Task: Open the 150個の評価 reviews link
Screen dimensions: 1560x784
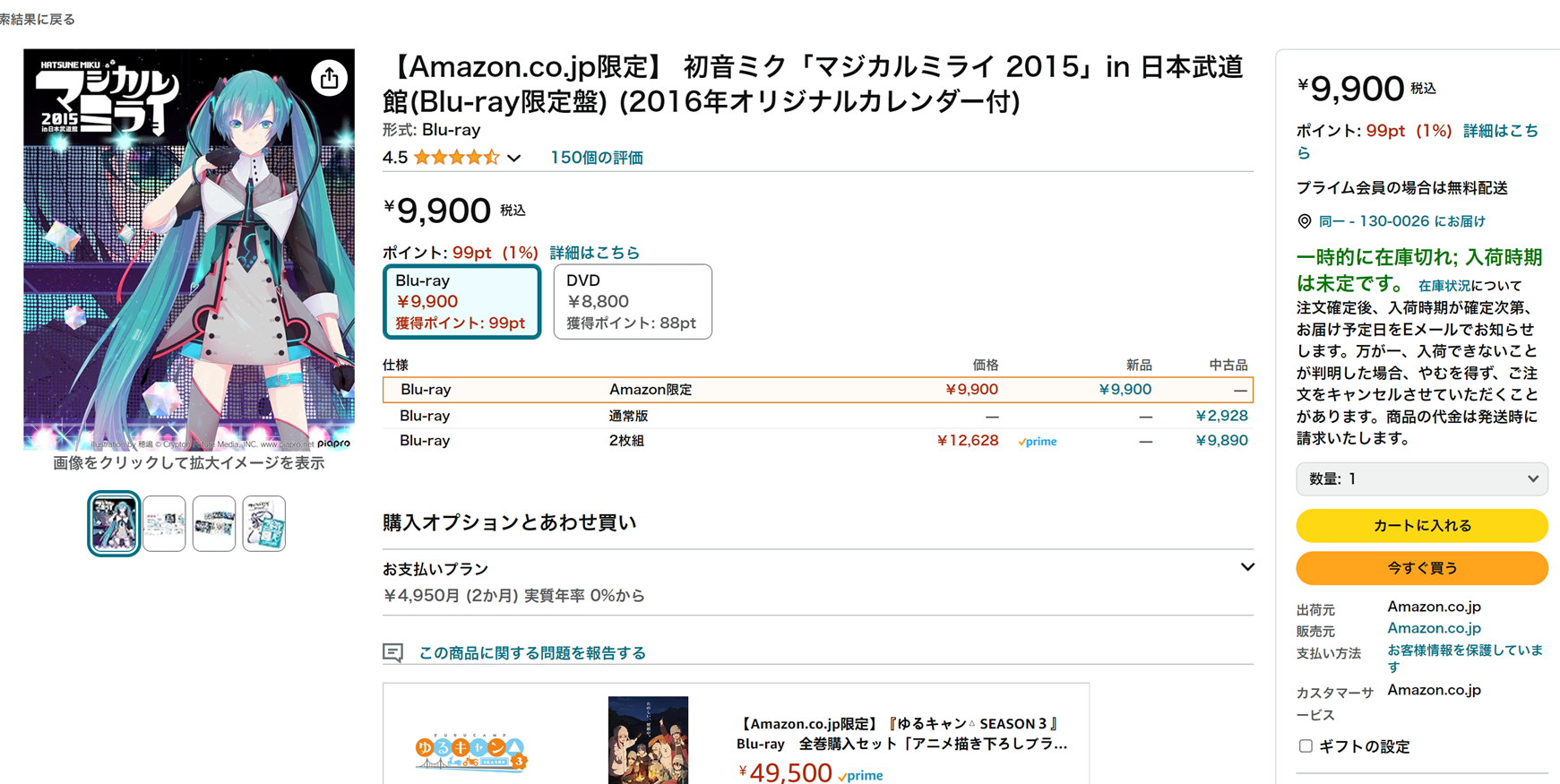Action: pos(596,158)
